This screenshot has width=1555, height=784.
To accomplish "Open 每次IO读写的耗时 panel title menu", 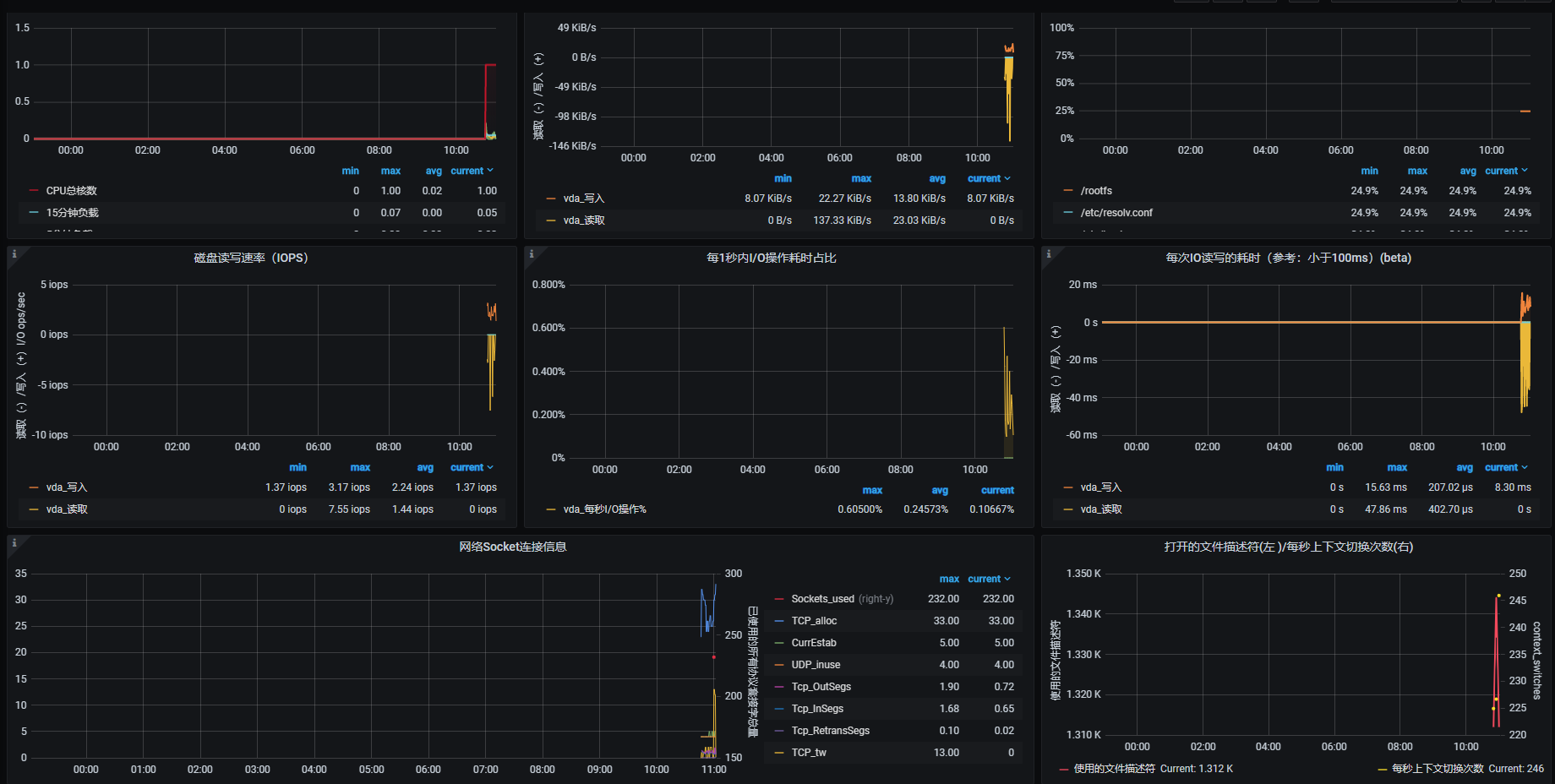I will [1289, 258].
